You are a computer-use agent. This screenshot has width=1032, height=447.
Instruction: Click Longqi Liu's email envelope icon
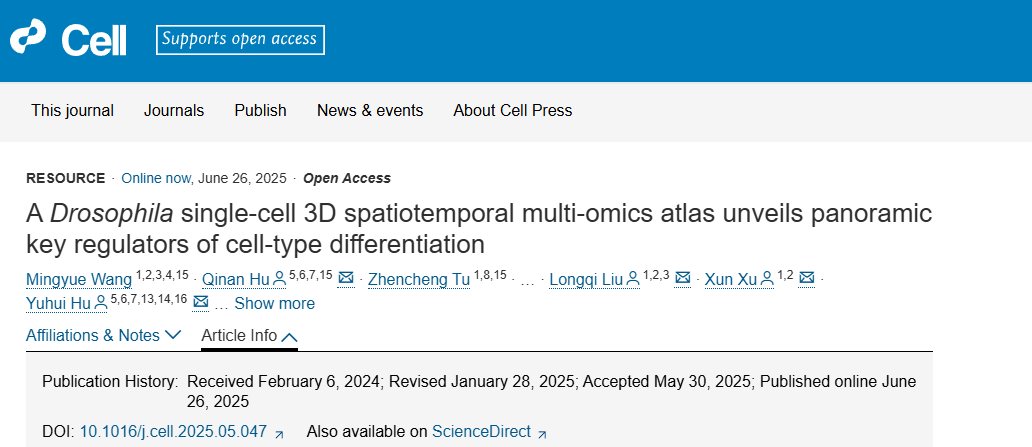point(683,279)
